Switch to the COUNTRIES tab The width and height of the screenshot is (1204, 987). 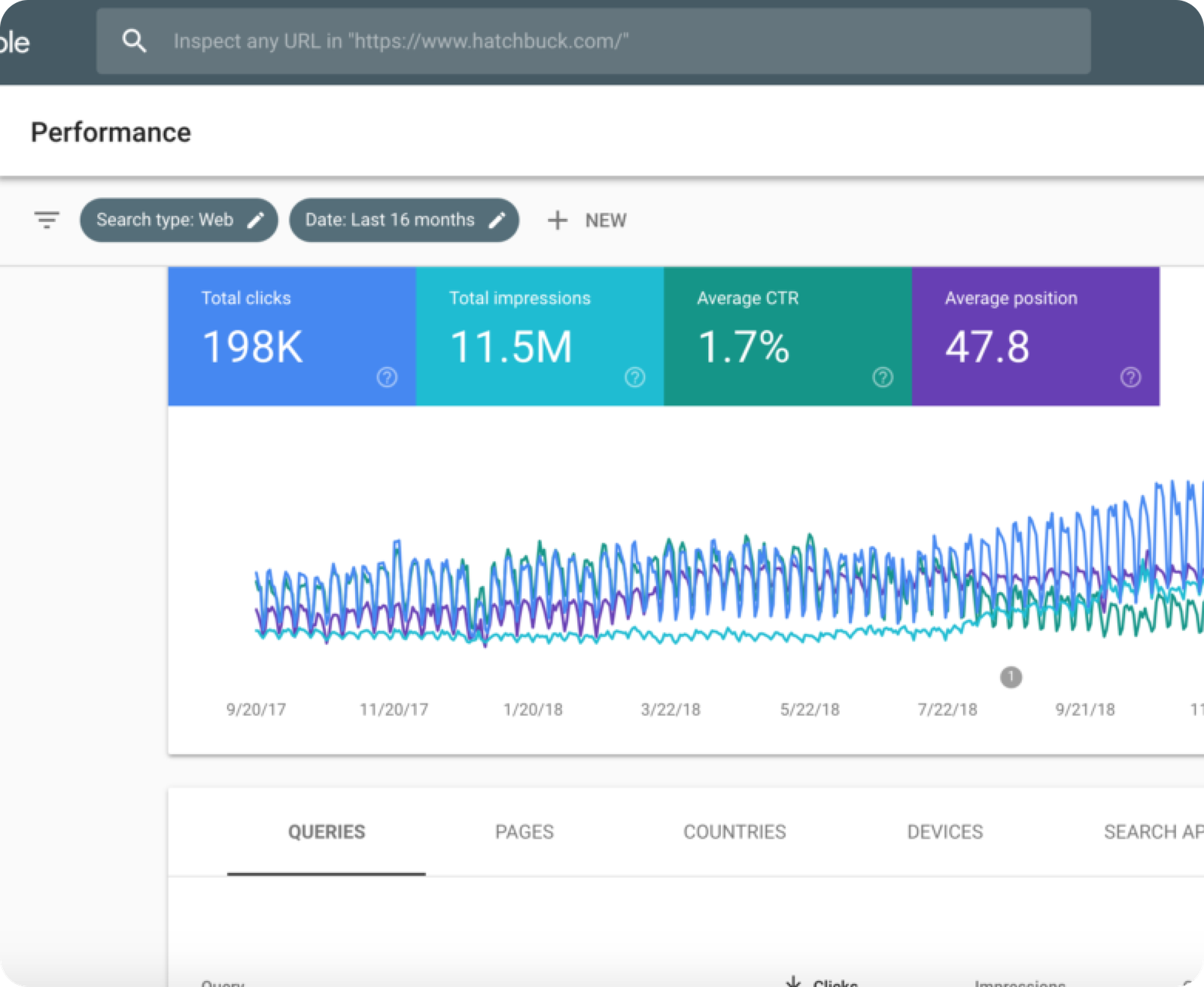click(x=734, y=832)
